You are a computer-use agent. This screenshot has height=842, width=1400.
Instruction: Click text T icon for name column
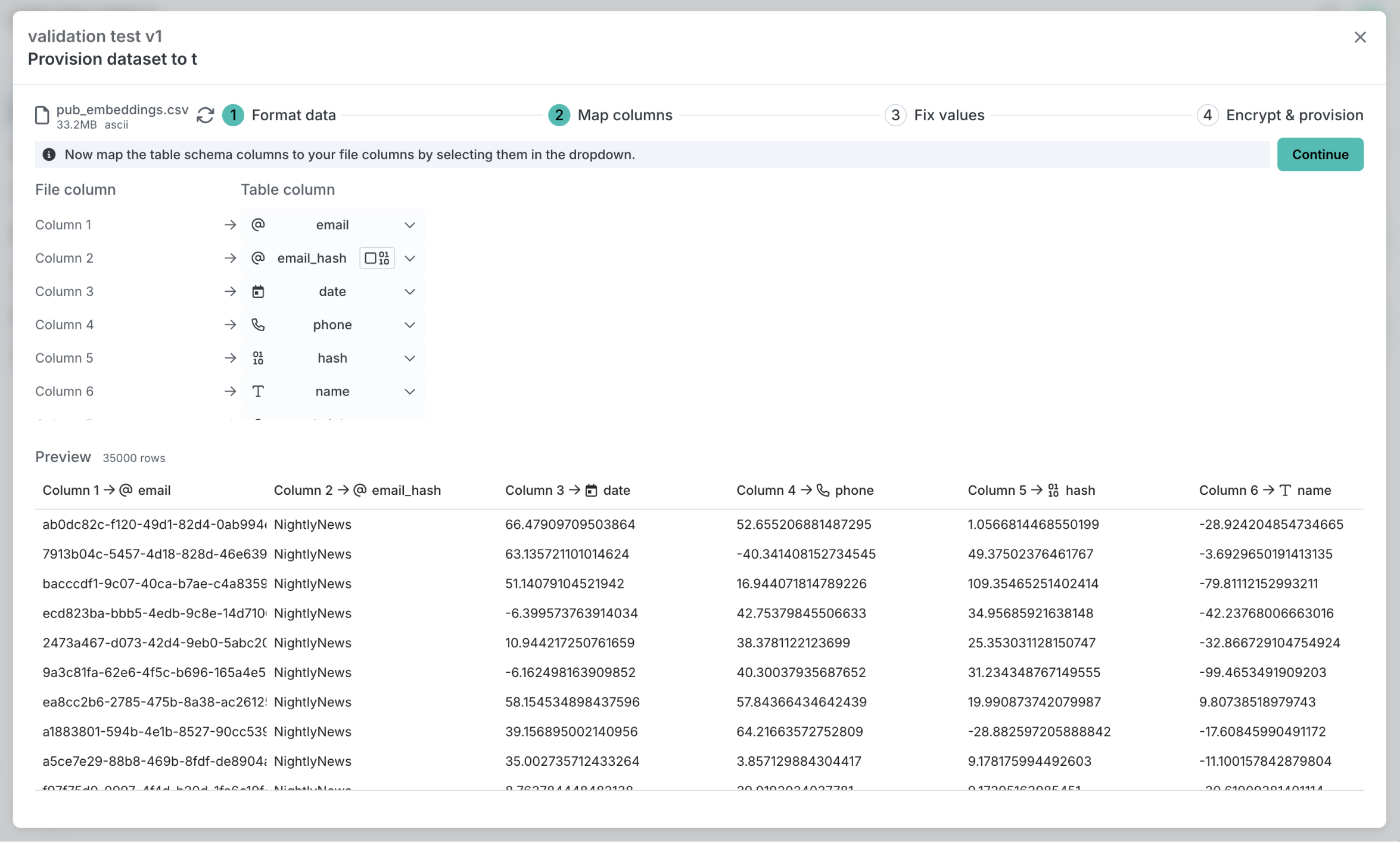coord(258,392)
